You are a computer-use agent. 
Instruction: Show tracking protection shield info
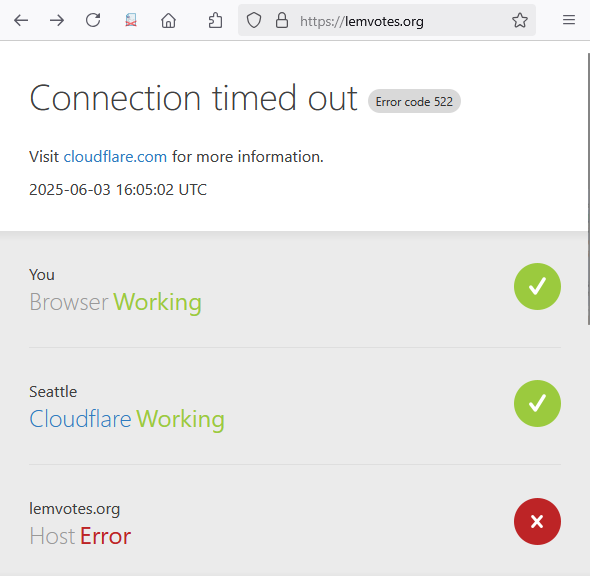[x=254, y=20]
